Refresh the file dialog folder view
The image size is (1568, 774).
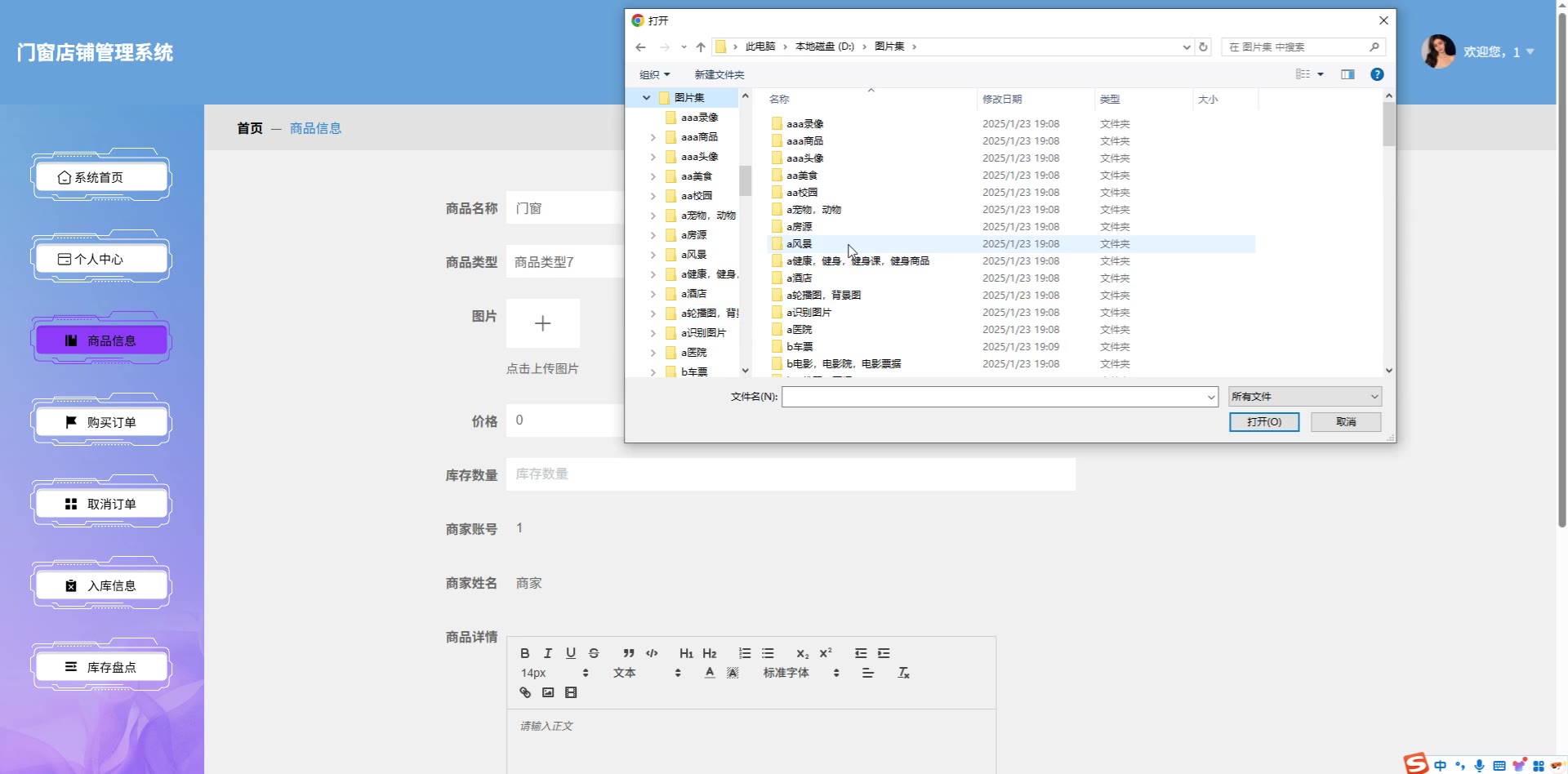tap(1203, 47)
